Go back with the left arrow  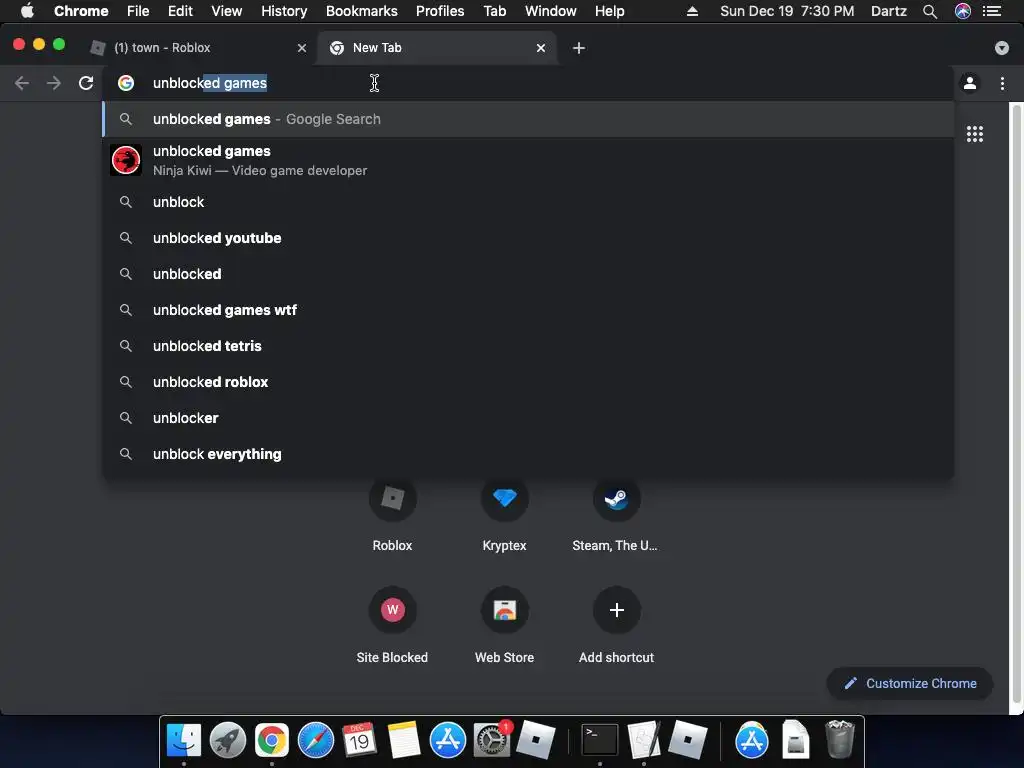click(x=22, y=83)
